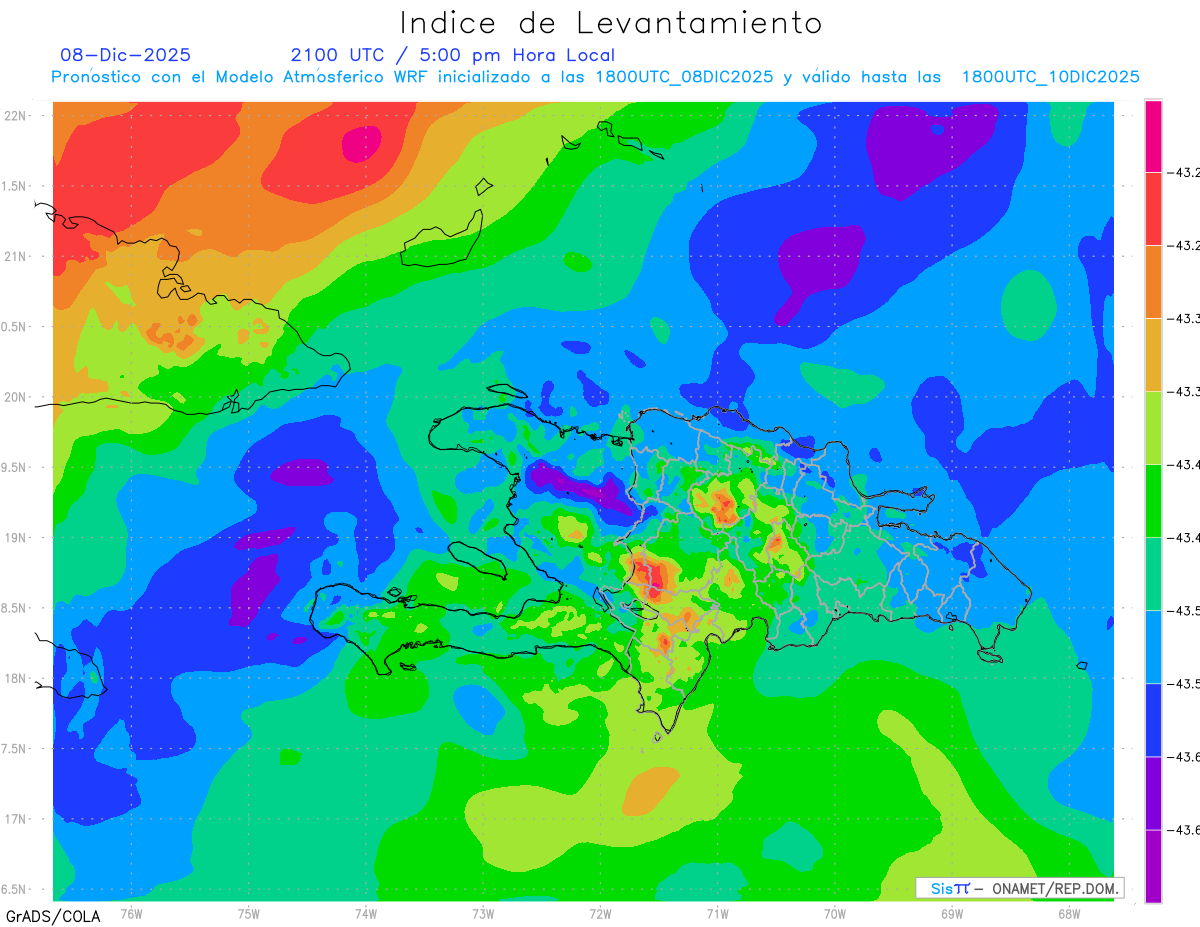
Task: Click the light blue swatch in the legend
Action: point(1153,647)
